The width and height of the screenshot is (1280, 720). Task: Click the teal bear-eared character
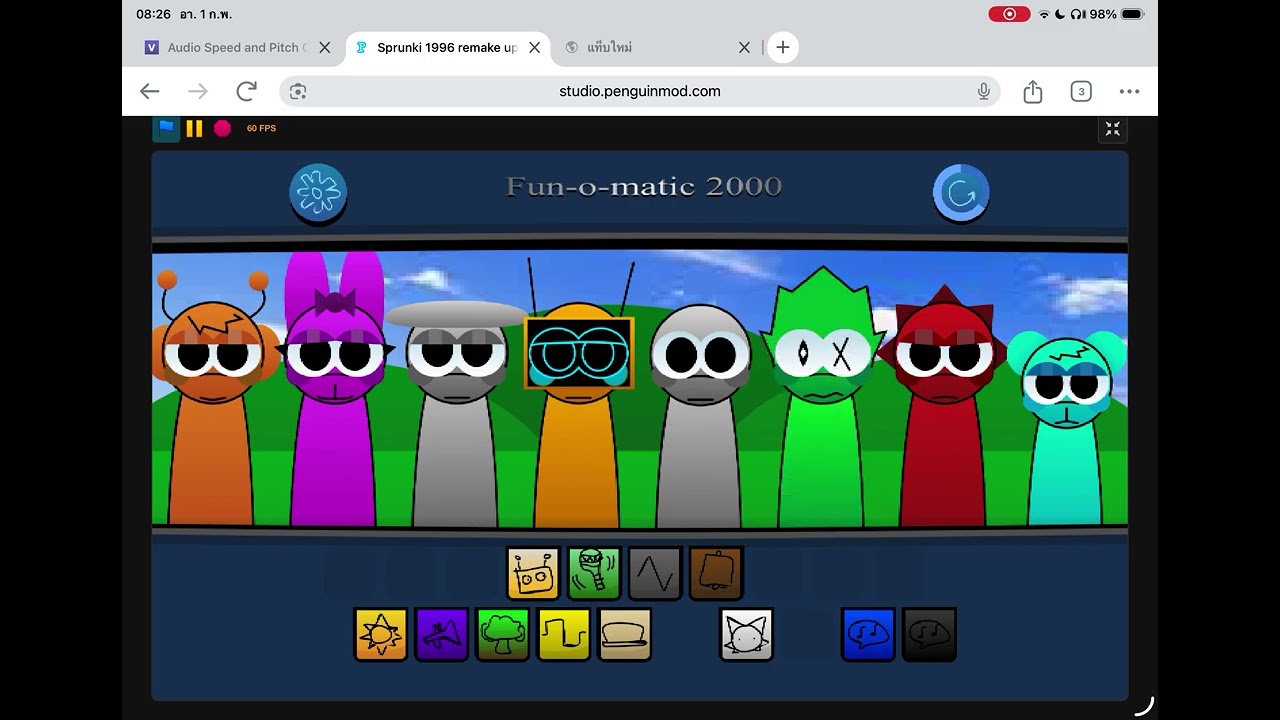point(1066,428)
